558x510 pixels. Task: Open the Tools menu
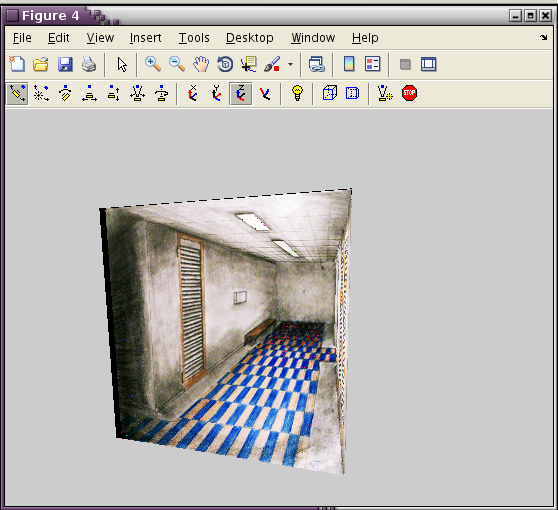coord(194,38)
